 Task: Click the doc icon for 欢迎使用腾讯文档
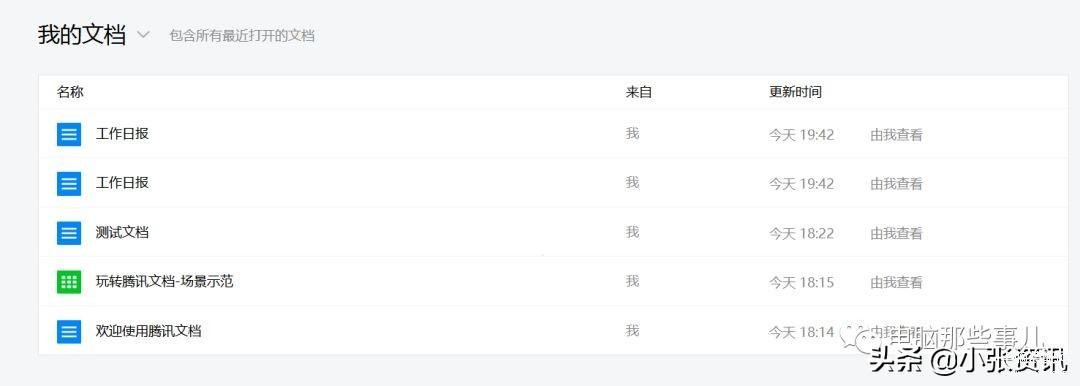point(69,332)
